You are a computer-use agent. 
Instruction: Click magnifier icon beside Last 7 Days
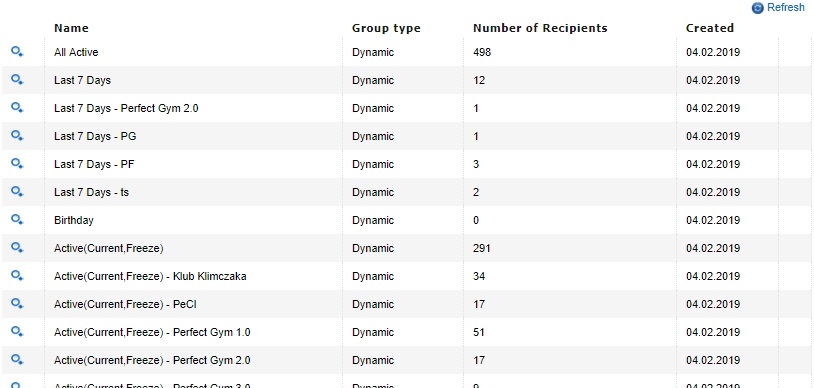(x=17, y=80)
